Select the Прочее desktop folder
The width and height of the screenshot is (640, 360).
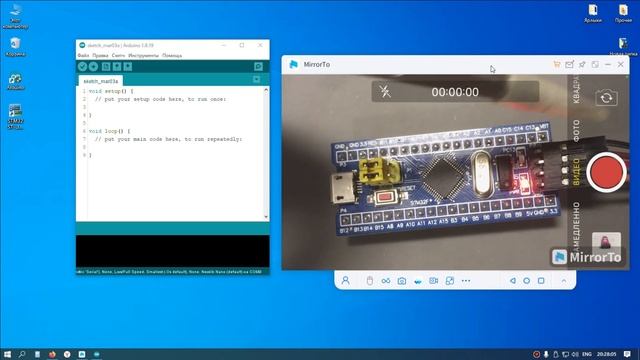click(x=623, y=13)
